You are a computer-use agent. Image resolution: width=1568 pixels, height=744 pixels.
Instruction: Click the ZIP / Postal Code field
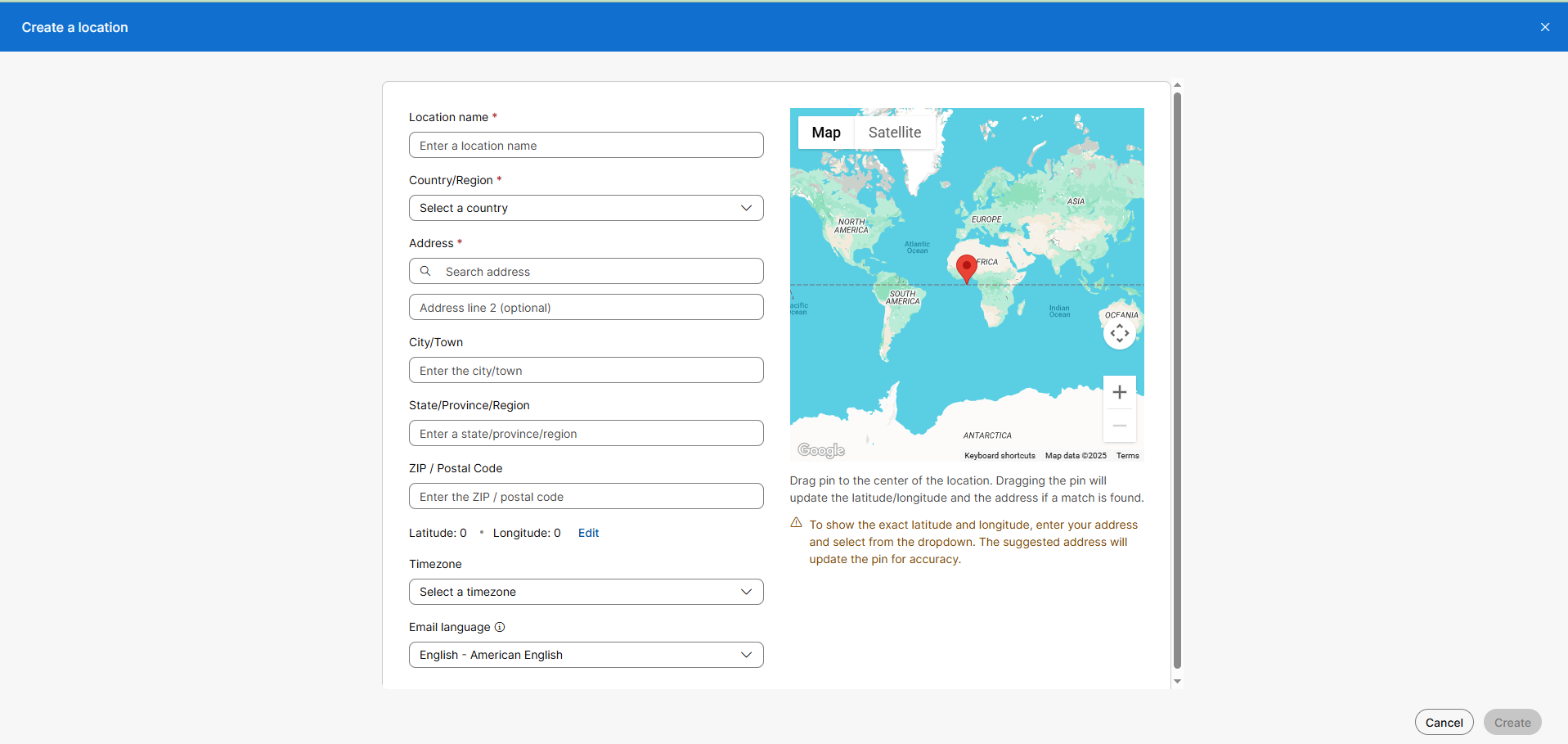click(x=586, y=497)
